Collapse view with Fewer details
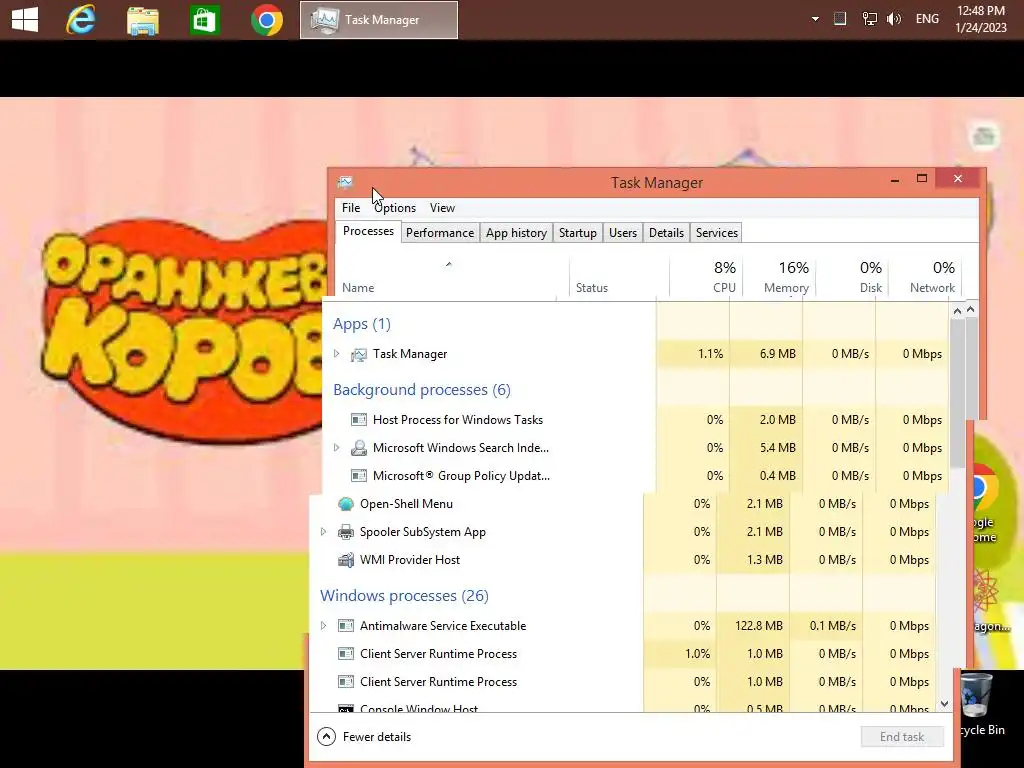Image resolution: width=1024 pixels, height=768 pixels. pyautogui.click(x=364, y=737)
